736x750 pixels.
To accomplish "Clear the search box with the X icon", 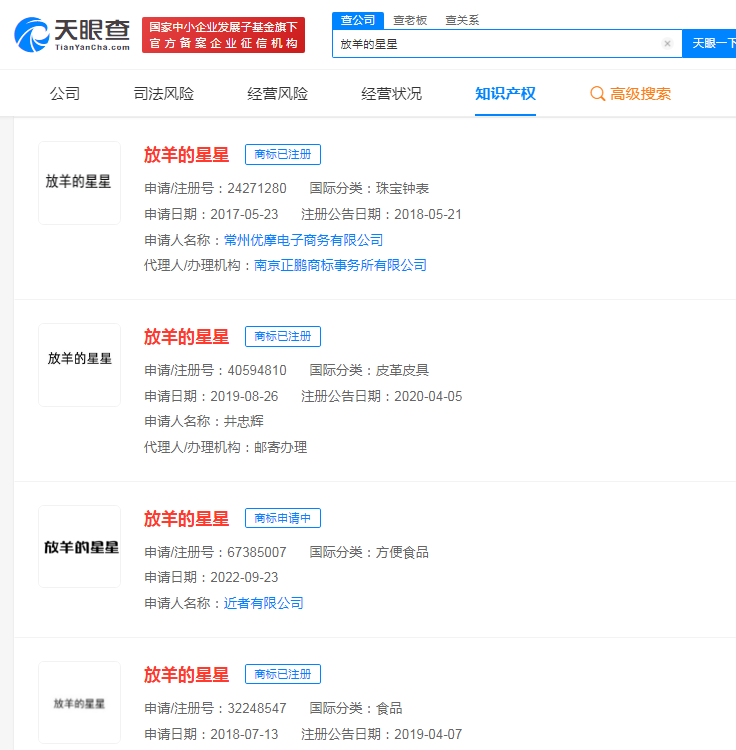I will tap(667, 44).
